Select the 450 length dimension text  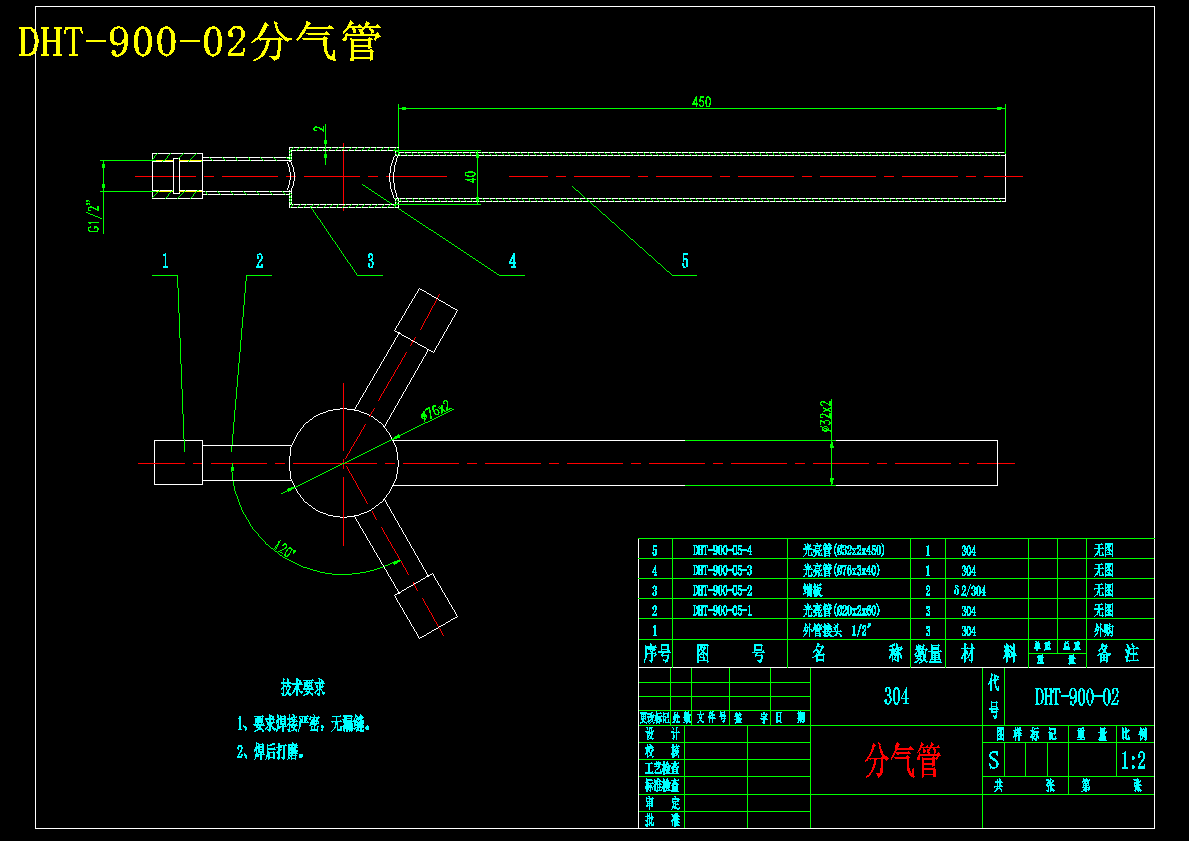[701, 102]
